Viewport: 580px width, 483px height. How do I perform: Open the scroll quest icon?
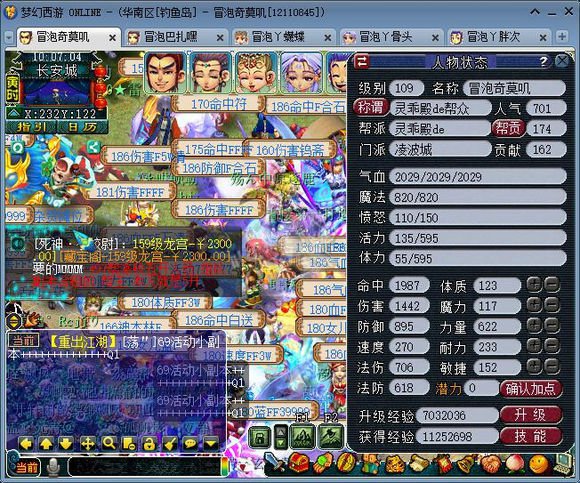coord(419,464)
